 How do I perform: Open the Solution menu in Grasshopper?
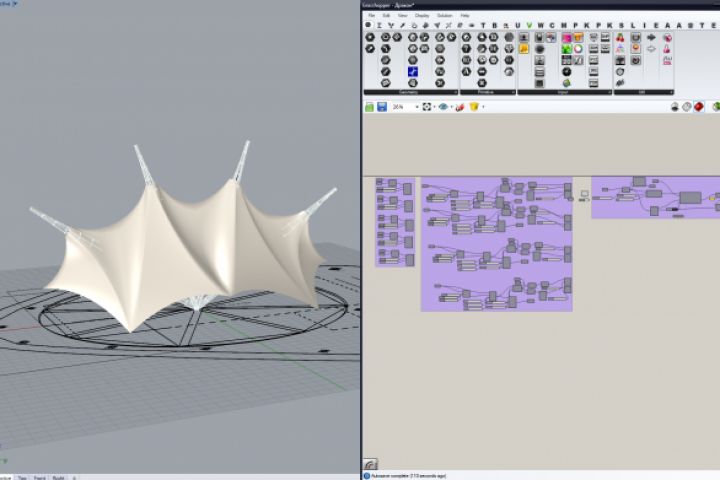tap(444, 16)
